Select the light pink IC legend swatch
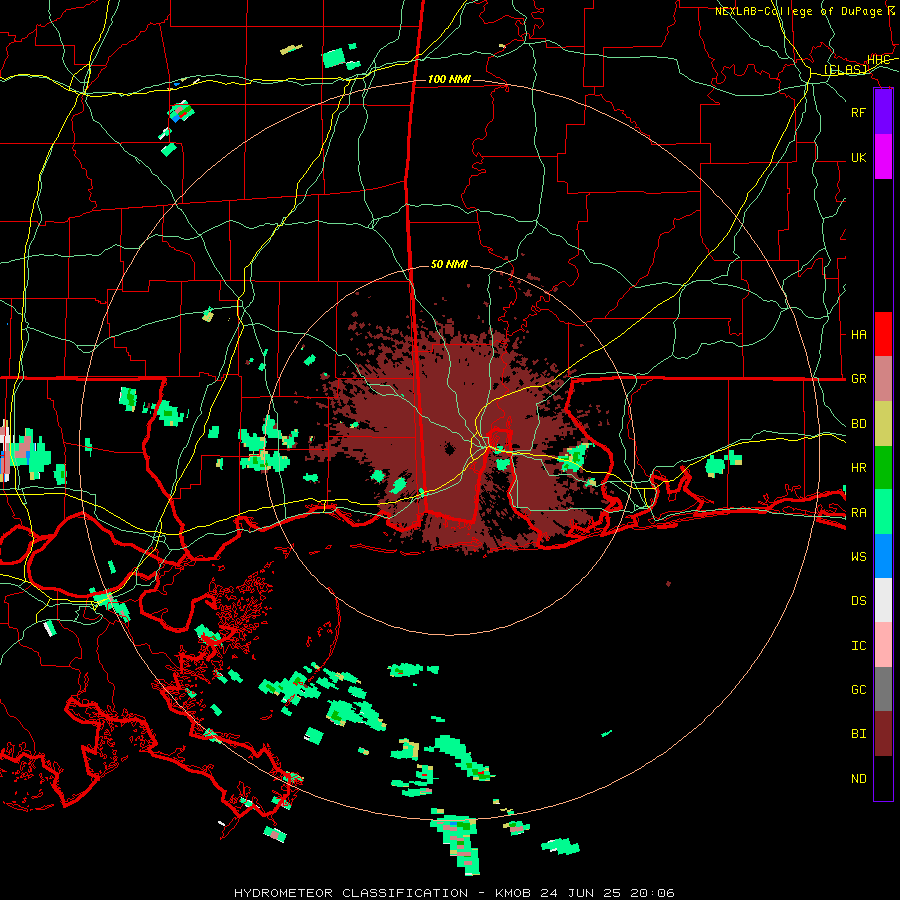This screenshot has height=900, width=900. pyautogui.click(x=883, y=645)
